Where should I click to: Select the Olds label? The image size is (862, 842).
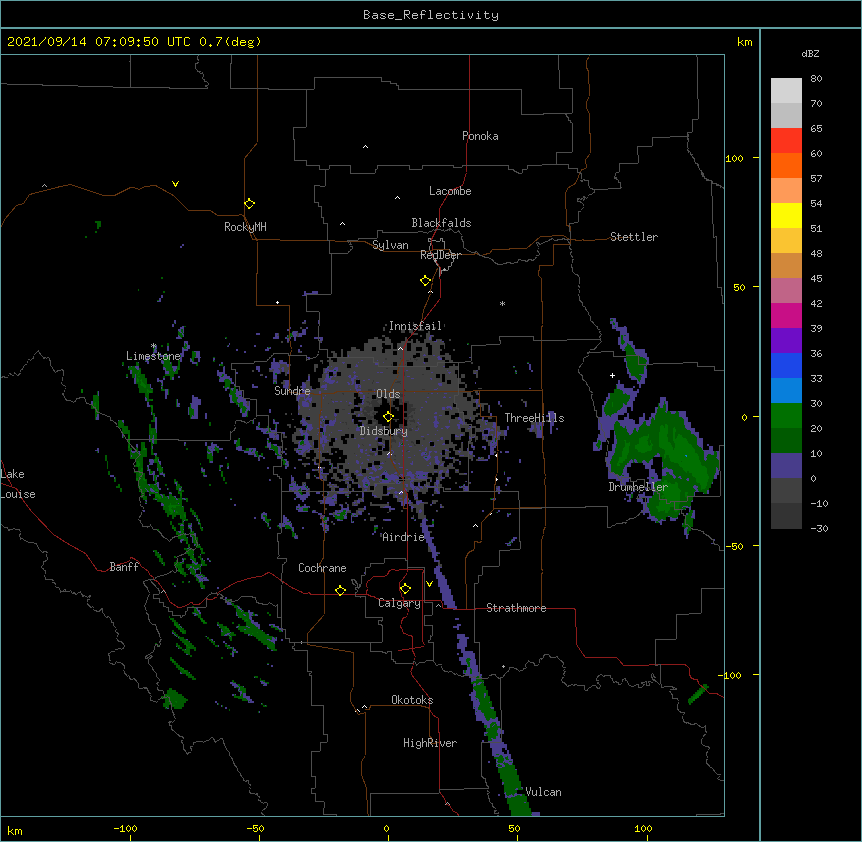pyautogui.click(x=388, y=394)
